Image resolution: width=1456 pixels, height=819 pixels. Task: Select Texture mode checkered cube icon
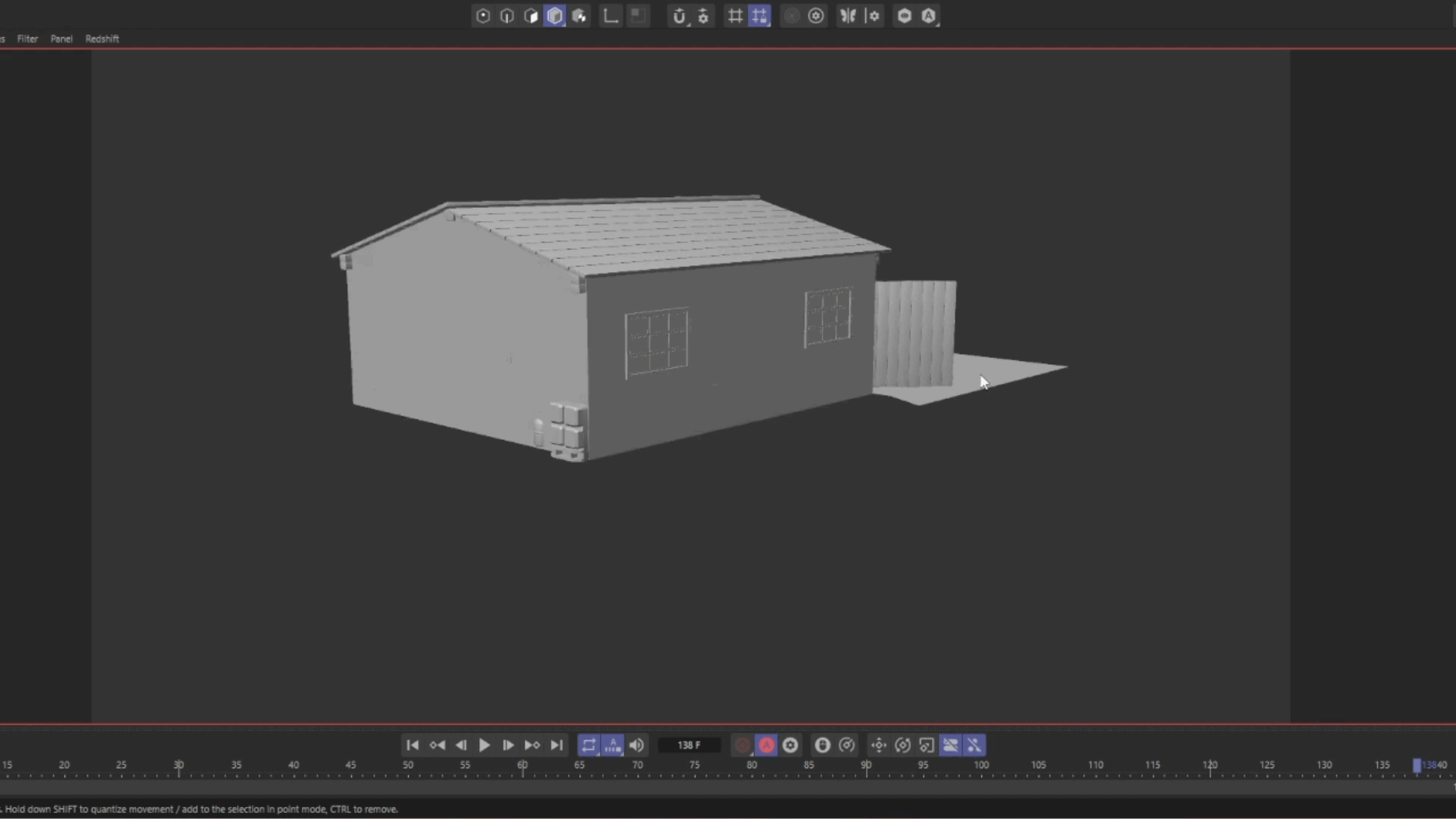(579, 16)
